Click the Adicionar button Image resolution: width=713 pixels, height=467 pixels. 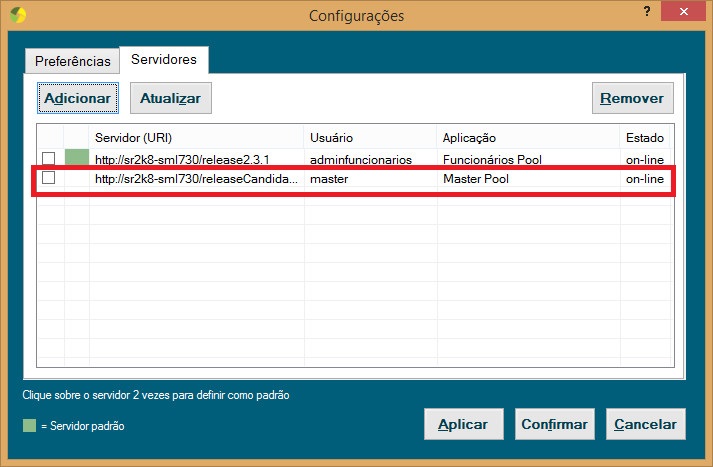pyautogui.click(x=78, y=98)
